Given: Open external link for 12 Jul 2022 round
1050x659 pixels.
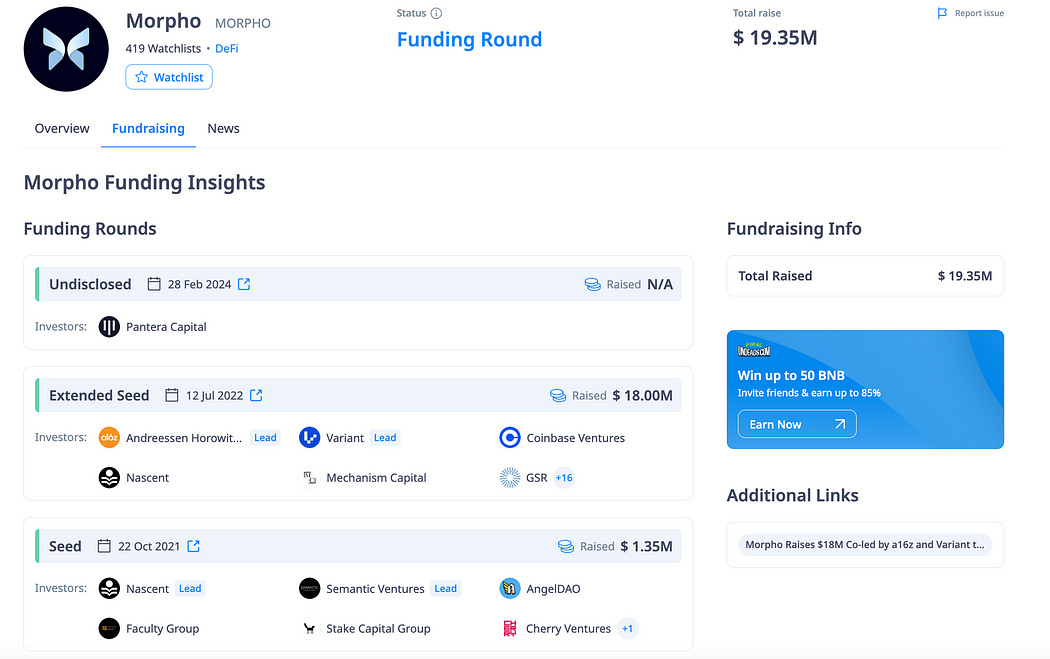Looking at the screenshot, I should (256, 395).
